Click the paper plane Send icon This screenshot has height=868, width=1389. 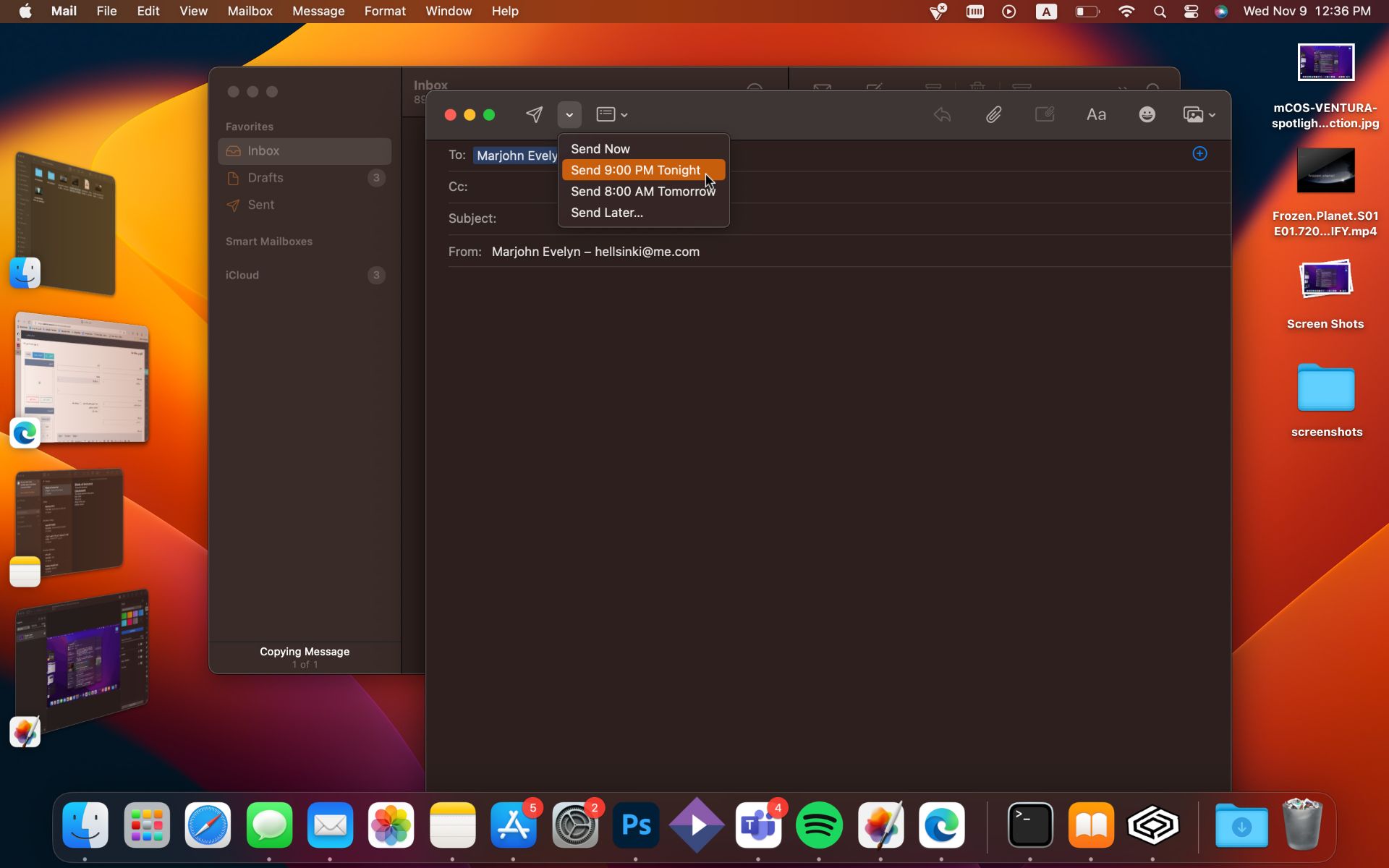[x=534, y=114]
